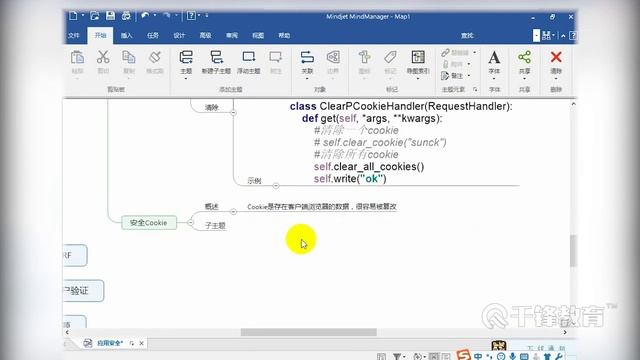Click the Print icon in quick access toolbar
Screen dimensions: 640x360
(126, 16)
